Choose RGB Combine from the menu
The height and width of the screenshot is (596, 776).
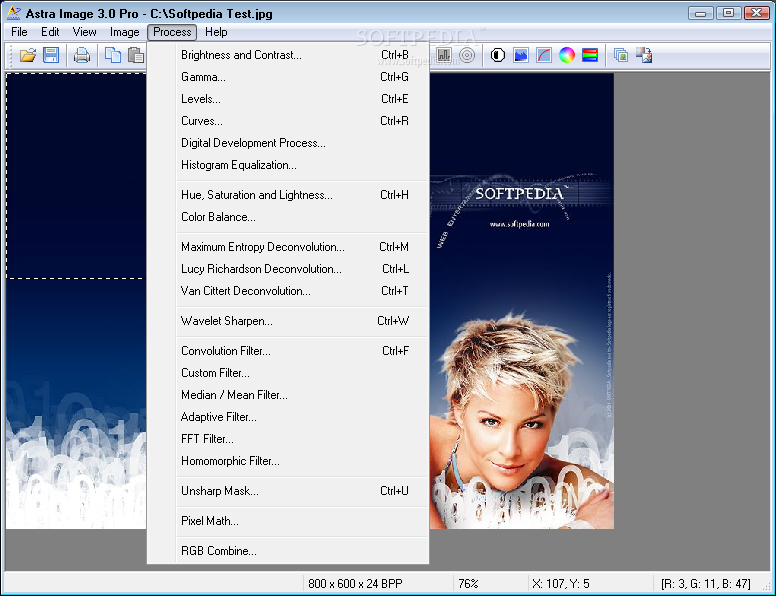[x=288, y=551]
